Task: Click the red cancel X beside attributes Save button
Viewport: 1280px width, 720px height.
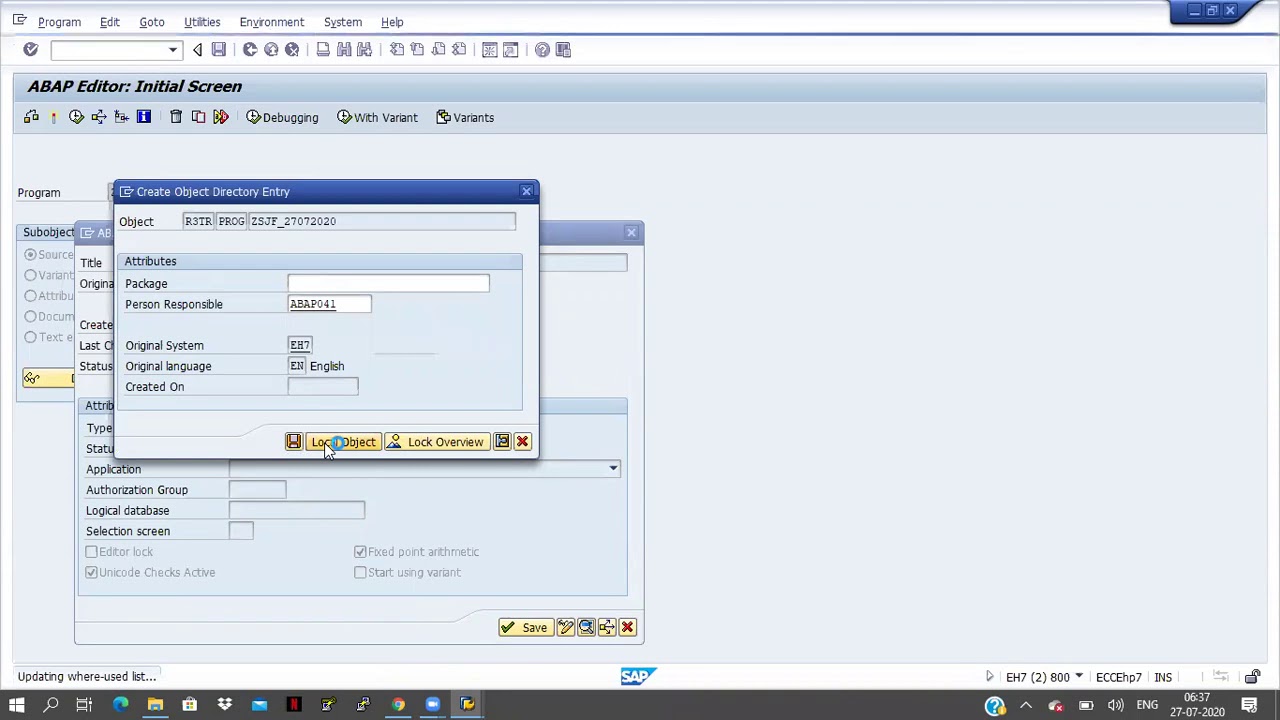Action: (x=627, y=628)
